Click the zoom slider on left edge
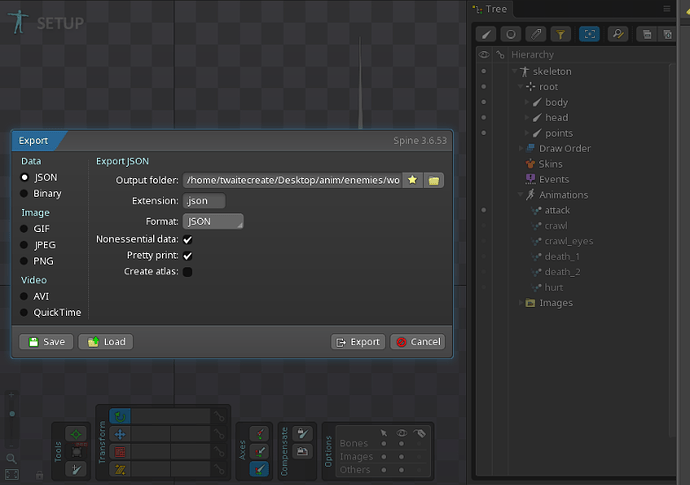 click(x=12, y=413)
